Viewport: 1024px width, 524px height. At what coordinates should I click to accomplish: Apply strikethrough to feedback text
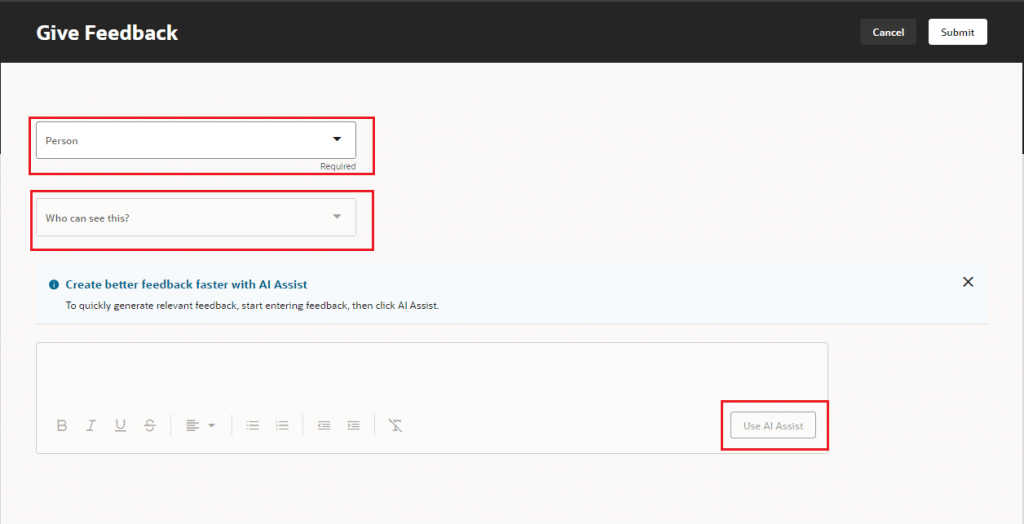click(x=150, y=425)
